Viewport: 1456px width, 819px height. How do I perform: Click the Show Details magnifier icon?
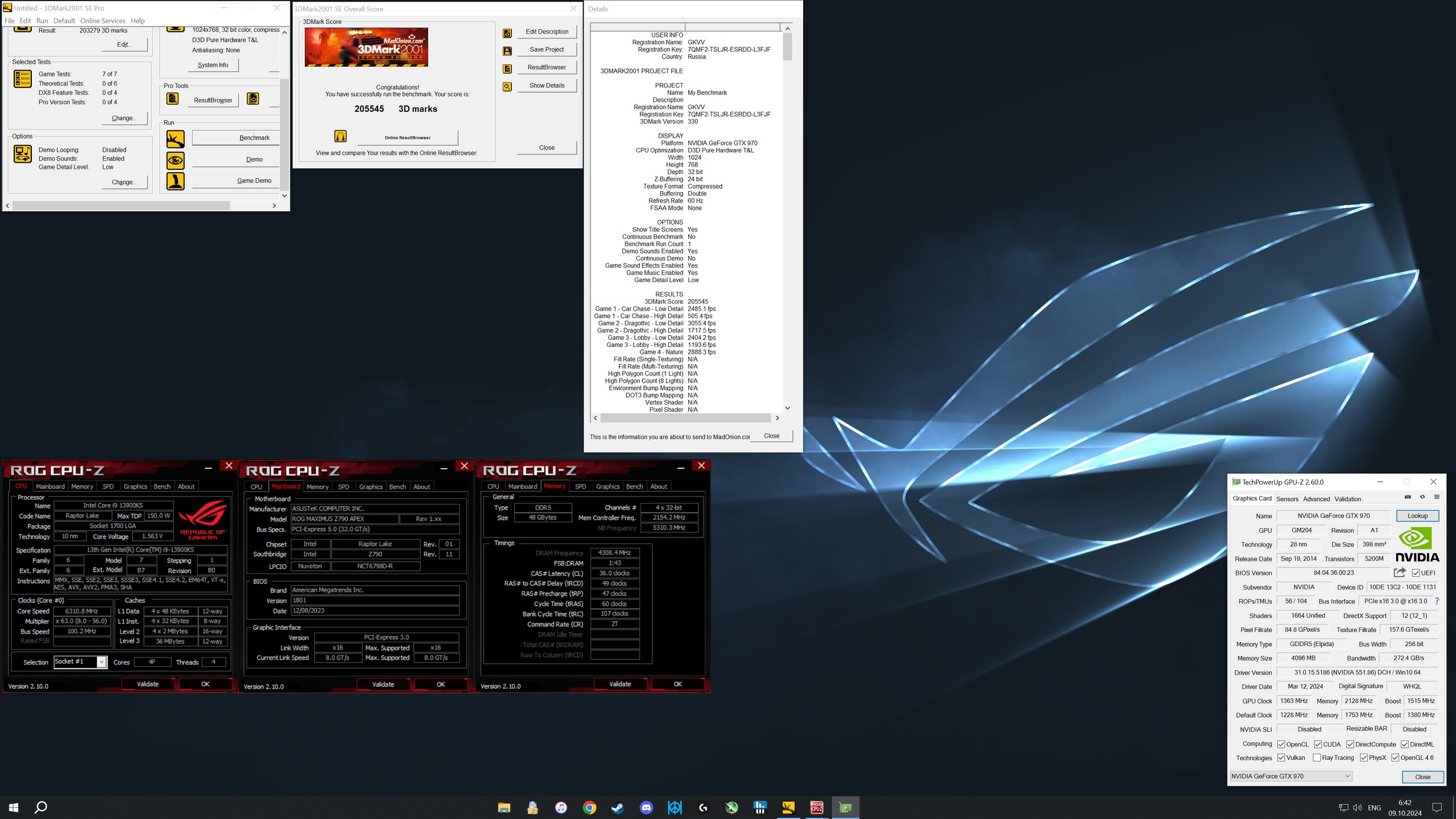507,86
